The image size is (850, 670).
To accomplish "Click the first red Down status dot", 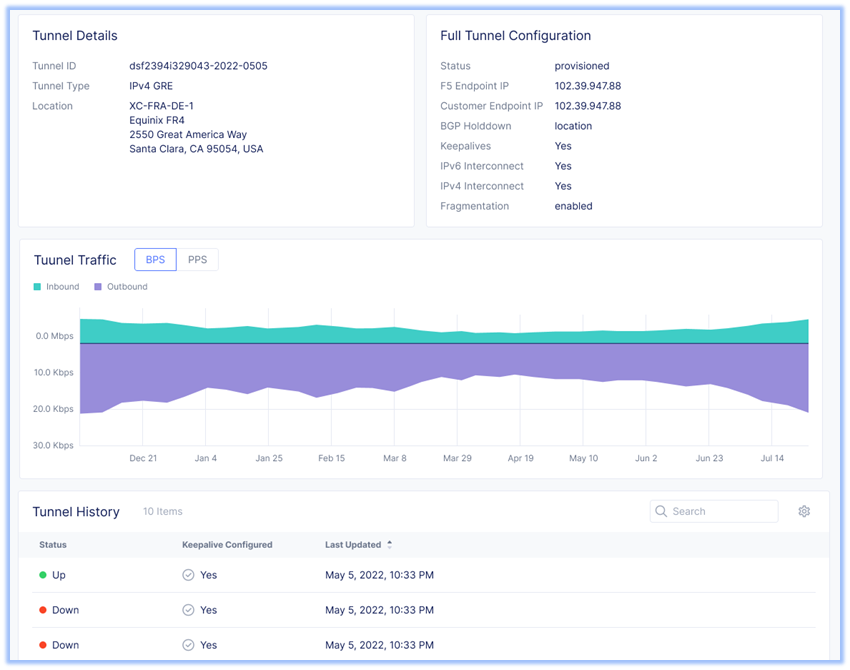I will point(43,610).
